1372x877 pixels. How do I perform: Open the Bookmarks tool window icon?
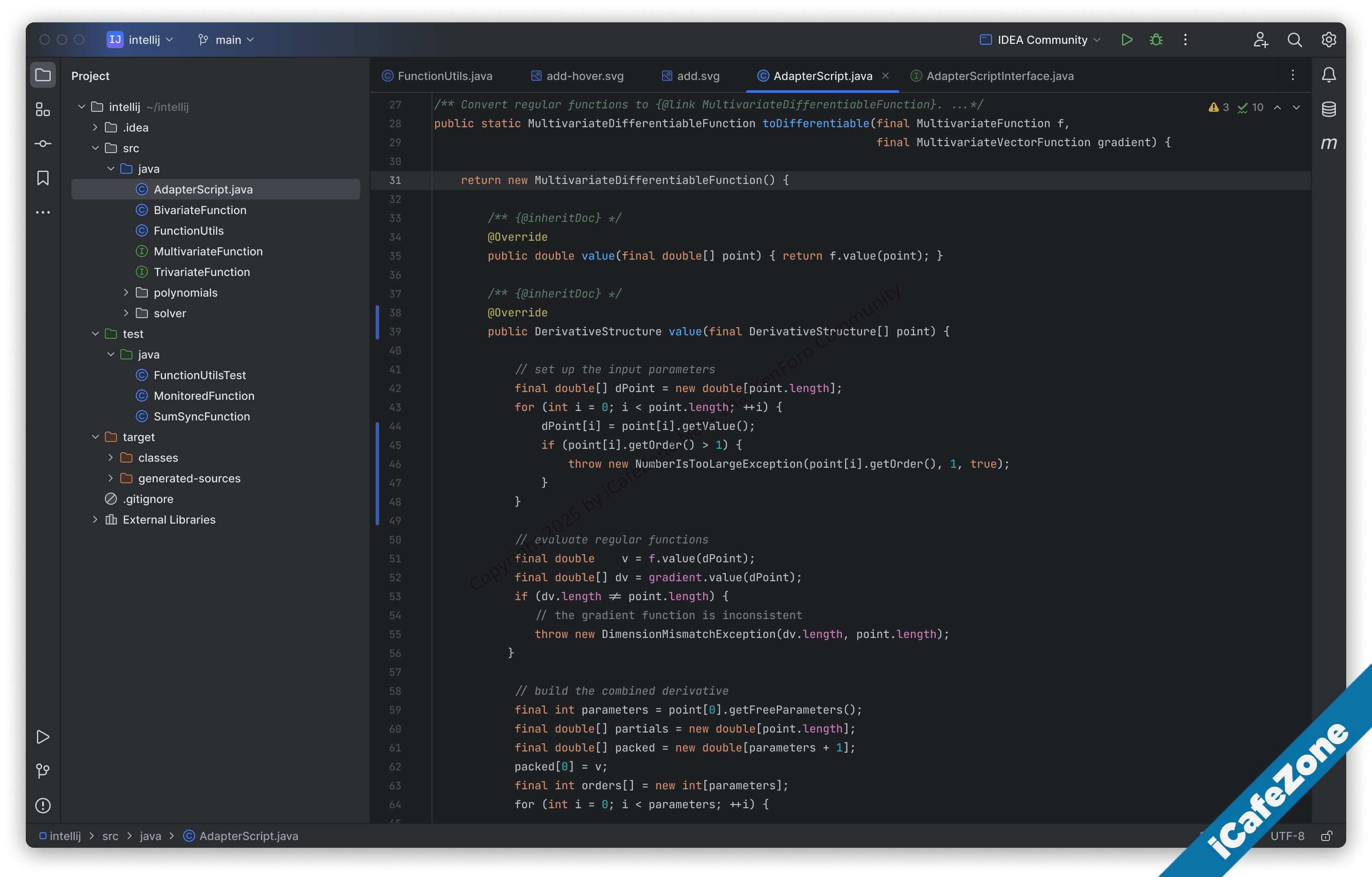point(43,178)
